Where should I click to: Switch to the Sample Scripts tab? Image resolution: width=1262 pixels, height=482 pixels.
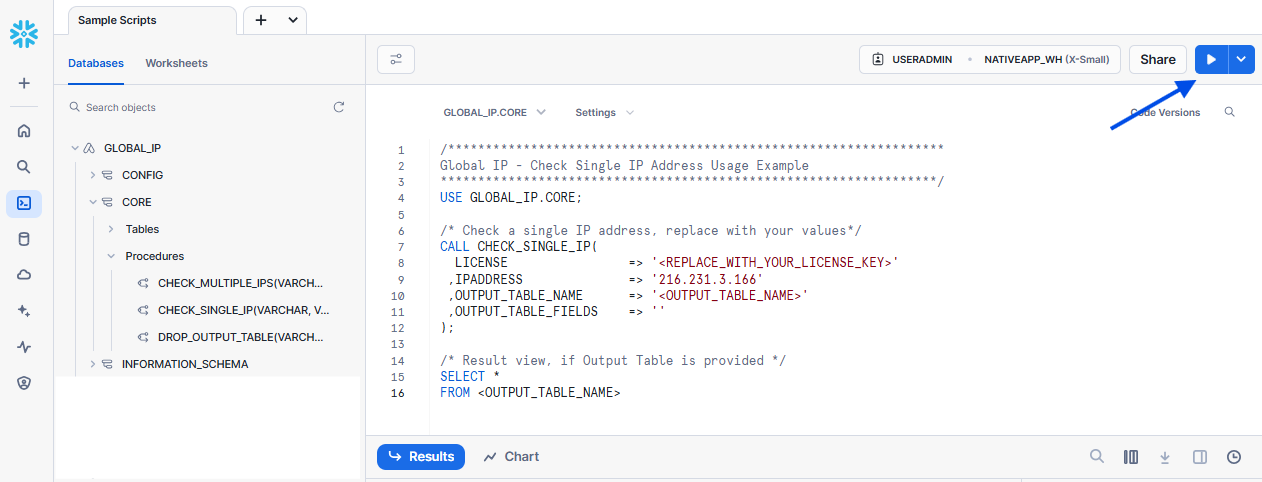(x=152, y=20)
